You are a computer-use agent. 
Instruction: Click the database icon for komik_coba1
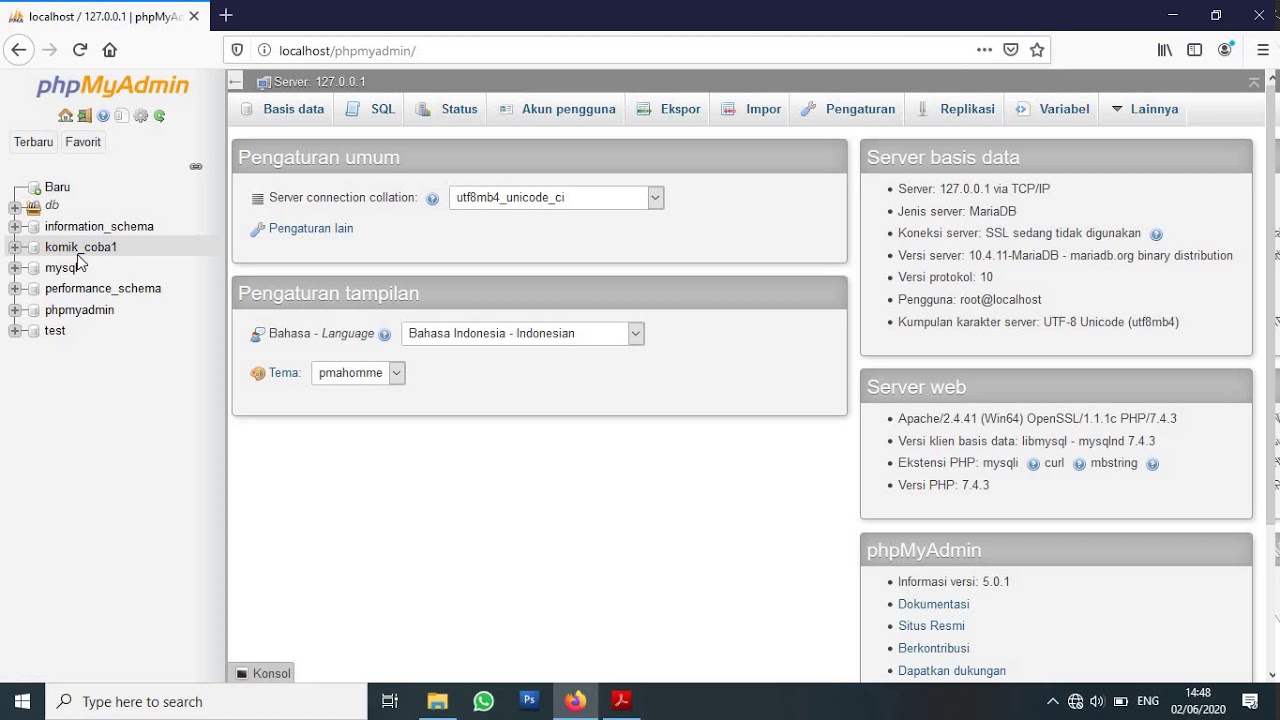tap(34, 248)
